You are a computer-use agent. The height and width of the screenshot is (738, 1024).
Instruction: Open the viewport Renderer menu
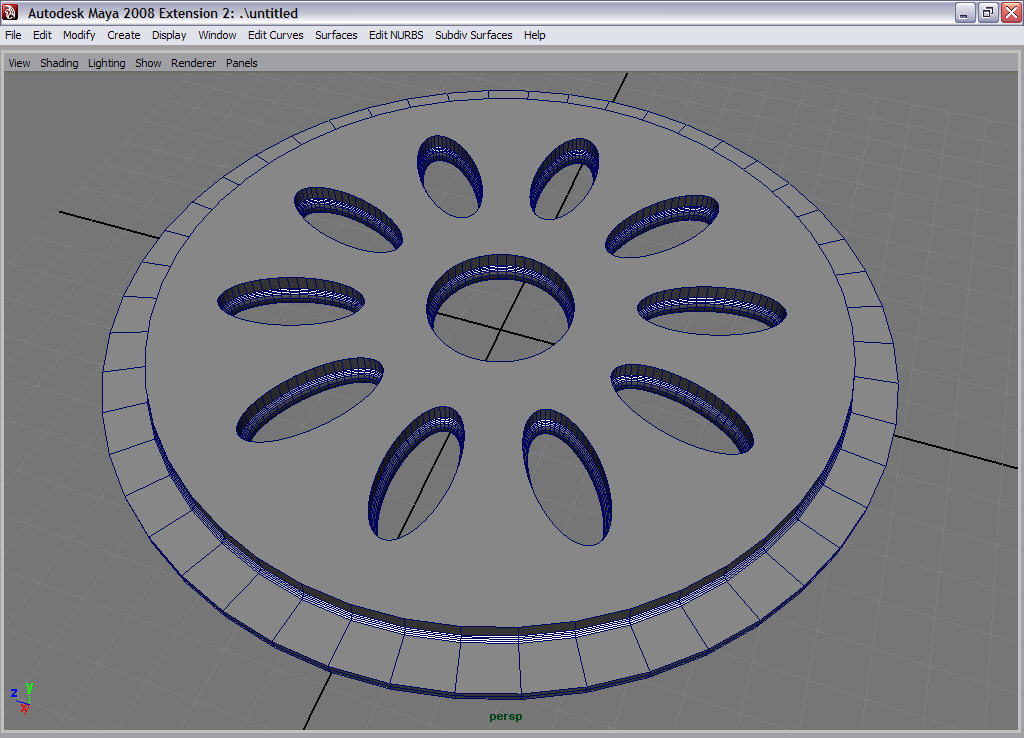point(193,63)
